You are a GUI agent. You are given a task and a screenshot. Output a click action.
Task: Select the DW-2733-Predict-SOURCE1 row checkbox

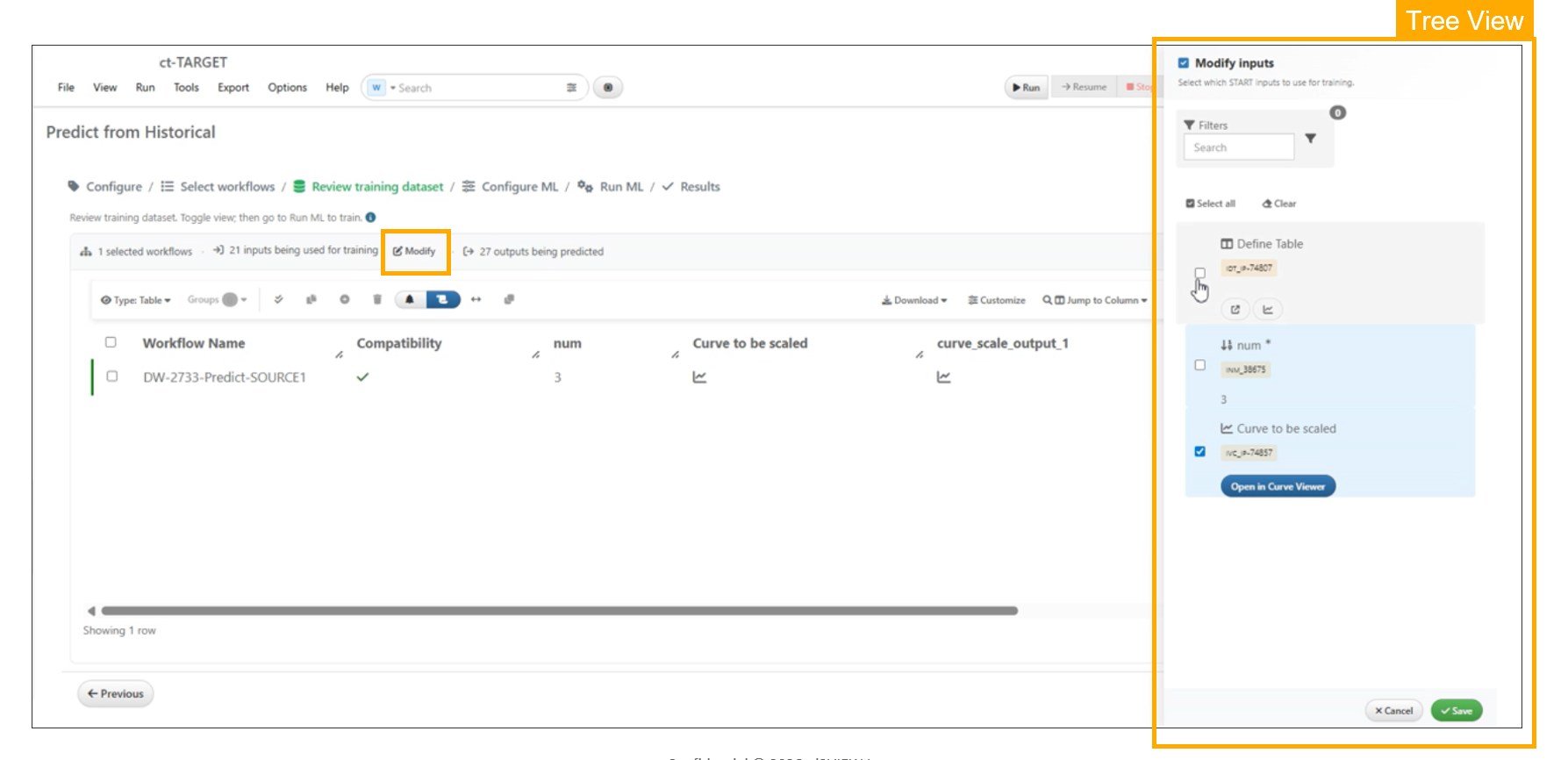tap(111, 376)
